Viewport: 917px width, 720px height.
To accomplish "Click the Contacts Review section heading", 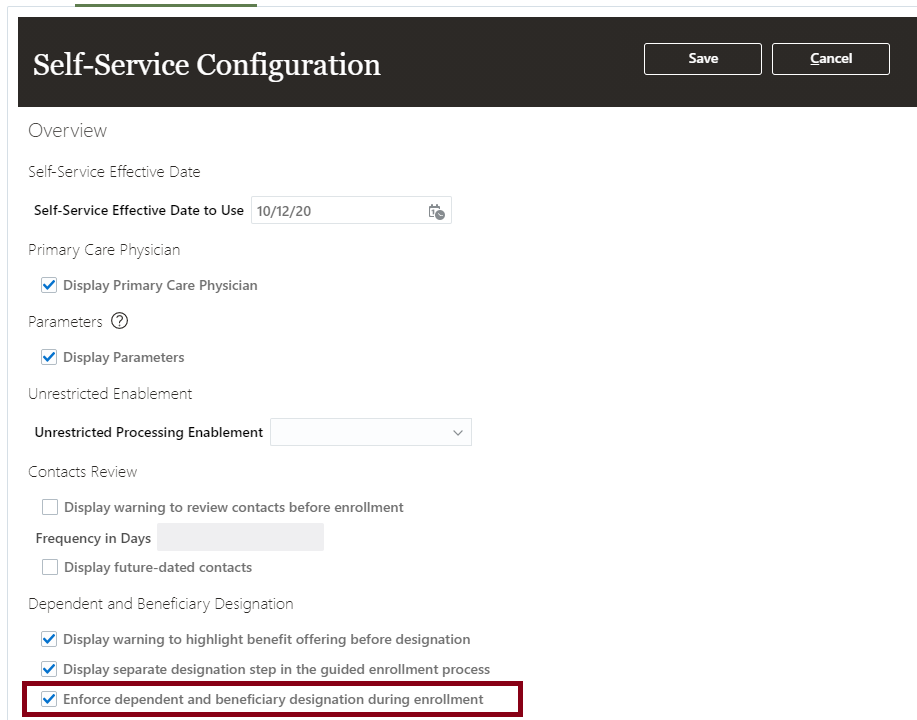I will [83, 471].
